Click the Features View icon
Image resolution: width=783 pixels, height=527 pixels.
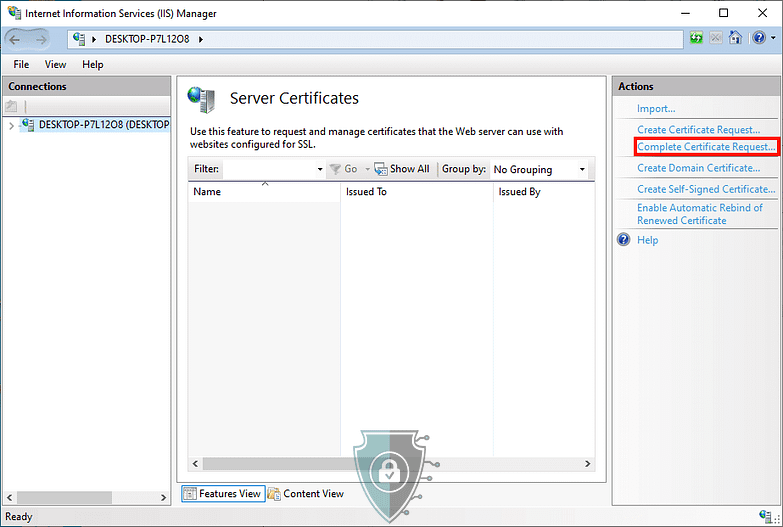coord(190,494)
